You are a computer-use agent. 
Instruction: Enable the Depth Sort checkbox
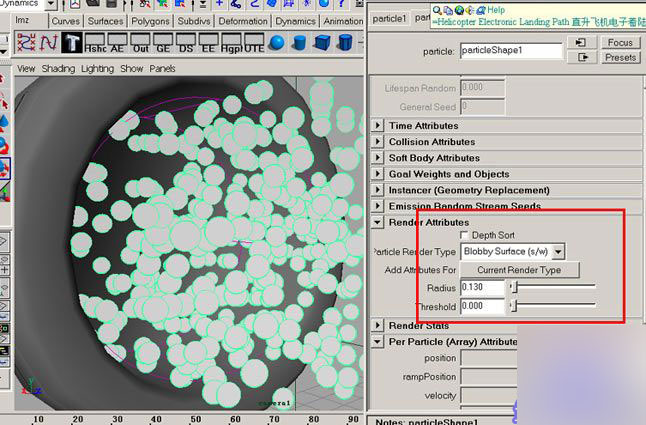pos(464,235)
